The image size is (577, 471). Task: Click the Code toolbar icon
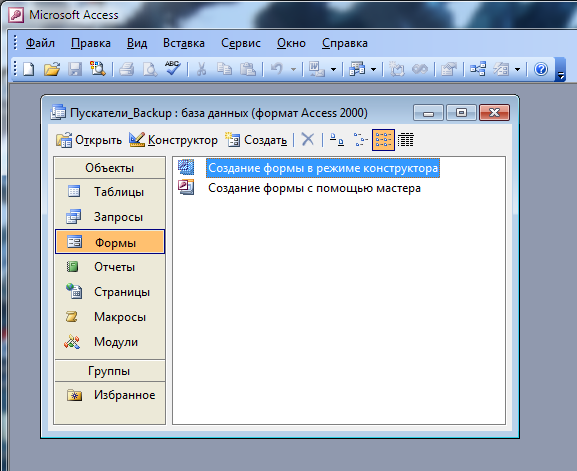coord(397,69)
